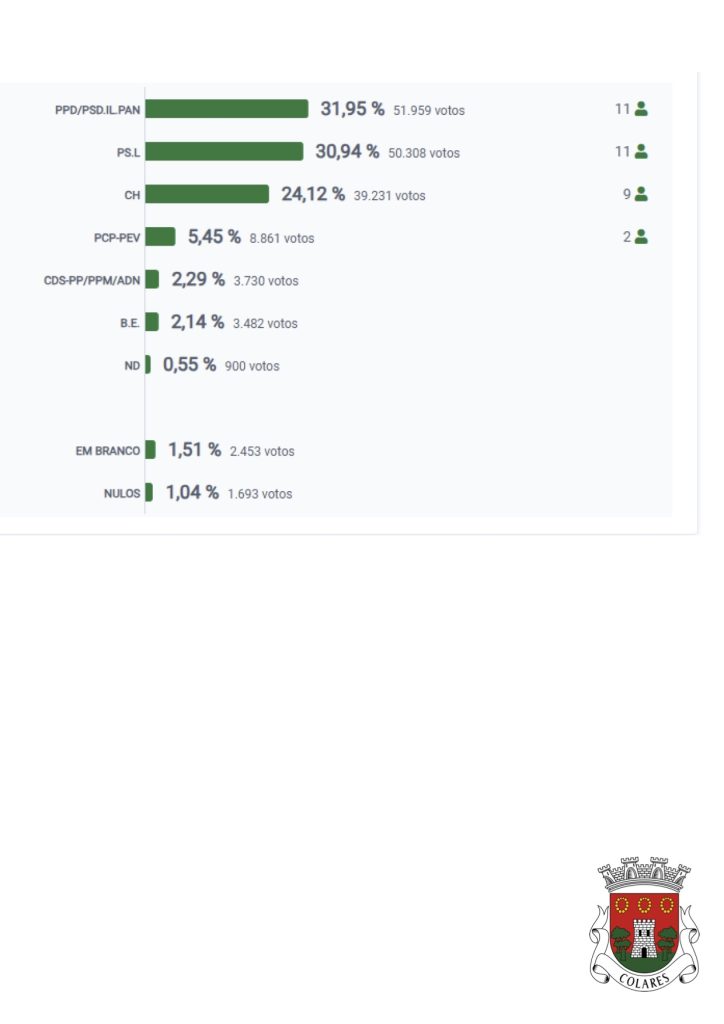The width and height of the screenshot is (724, 1024).
Task: Click the 39.231 votos count
Action: pyautogui.click(x=389, y=196)
